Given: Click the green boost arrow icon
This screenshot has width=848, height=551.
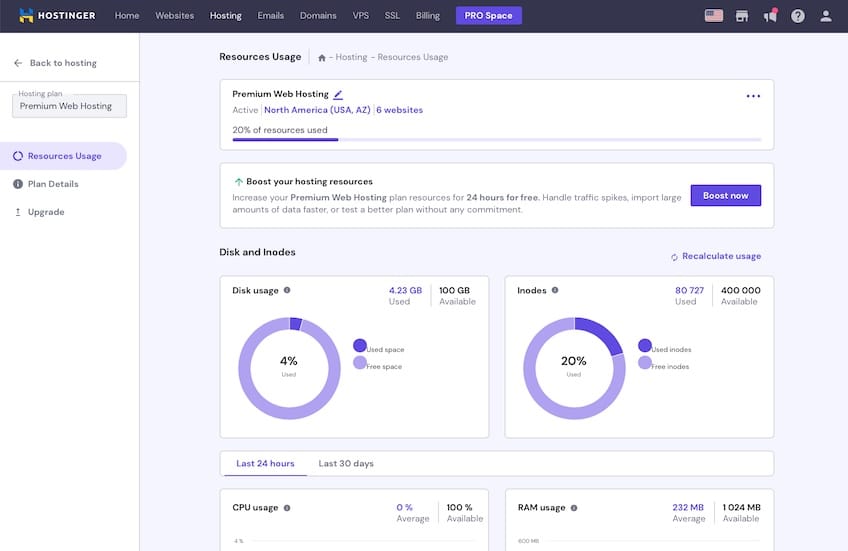Looking at the screenshot, I should point(238,182).
